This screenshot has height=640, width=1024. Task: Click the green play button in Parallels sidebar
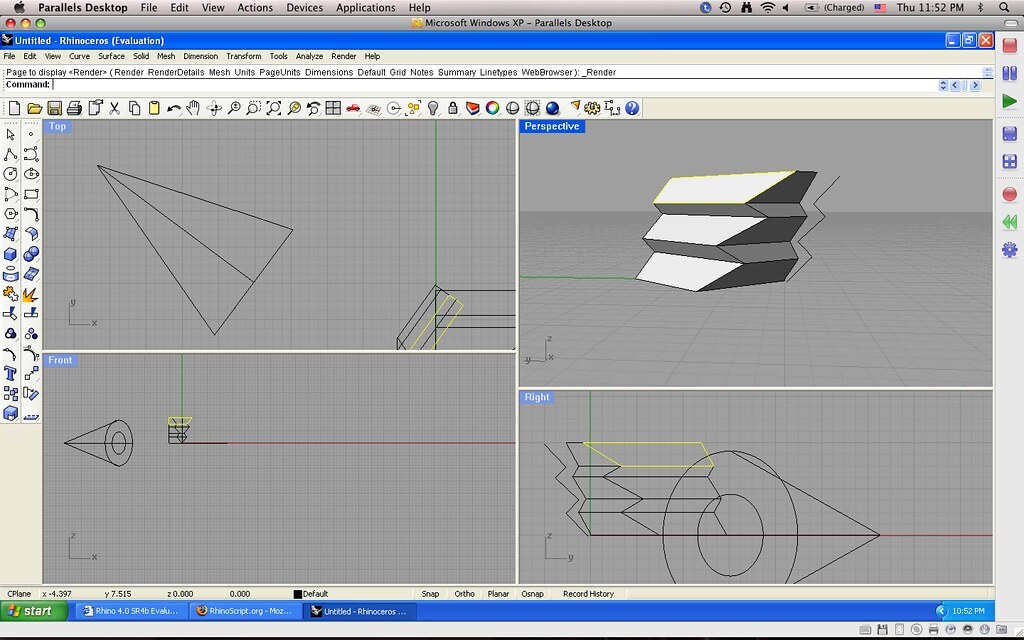[1010, 101]
